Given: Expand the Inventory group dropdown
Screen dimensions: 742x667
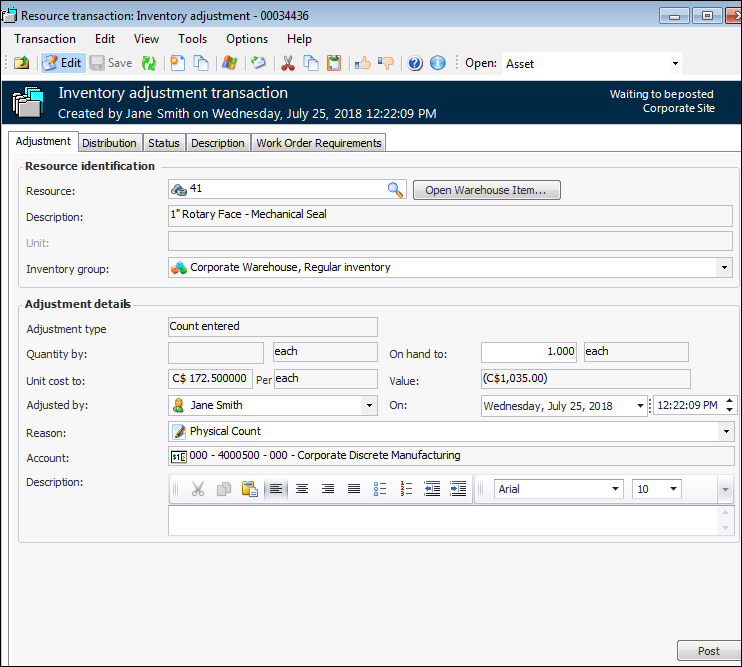Looking at the screenshot, I should [x=724, y=268].
